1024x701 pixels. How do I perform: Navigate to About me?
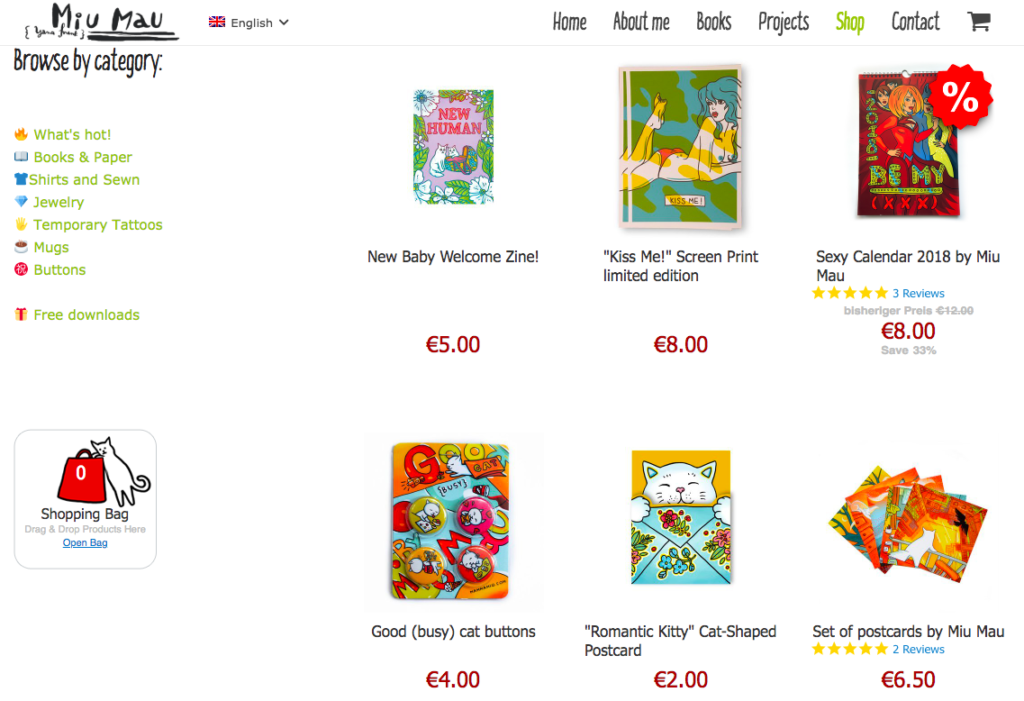pos(641,22)
